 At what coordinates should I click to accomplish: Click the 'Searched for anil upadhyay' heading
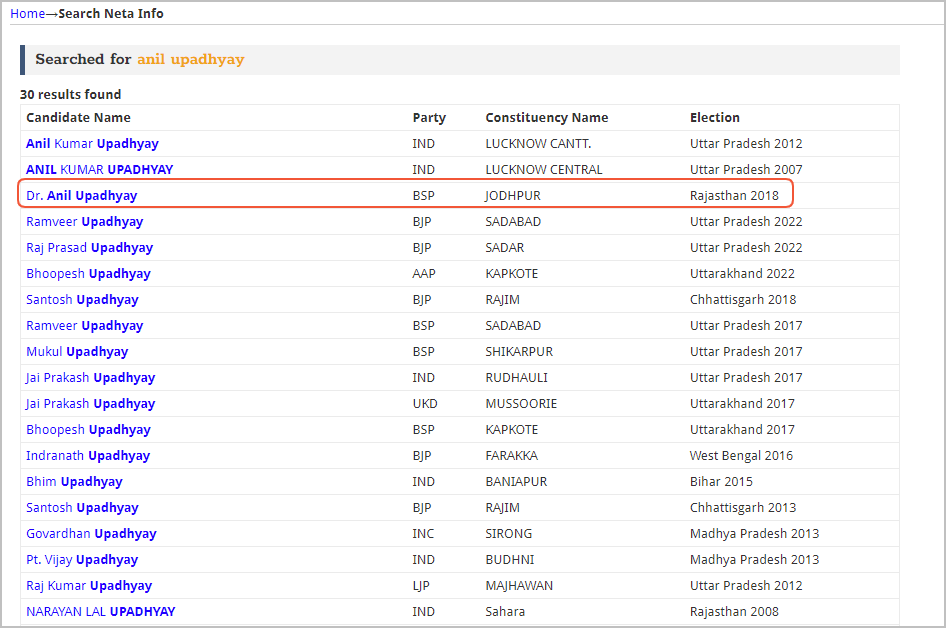(x=140, y=59)
